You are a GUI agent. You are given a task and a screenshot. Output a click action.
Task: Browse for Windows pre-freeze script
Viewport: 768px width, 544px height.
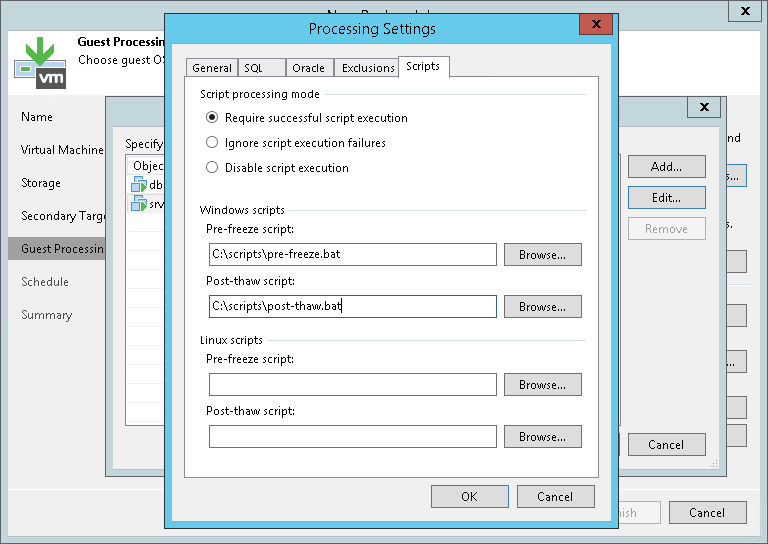[542, 255]
